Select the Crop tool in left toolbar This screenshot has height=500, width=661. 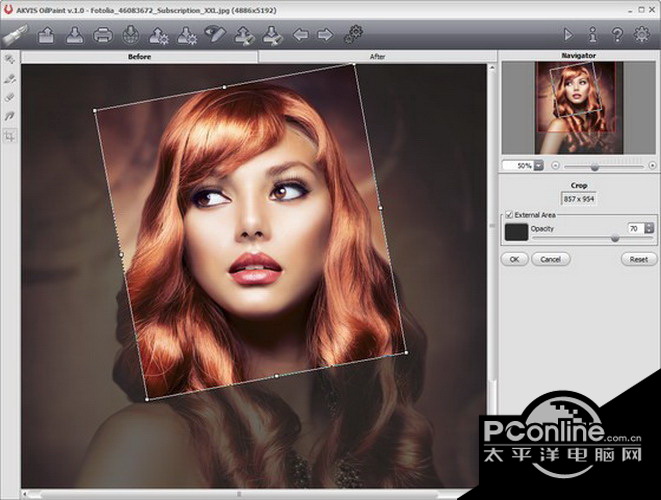pyautogui.click(x=10, y=135)
